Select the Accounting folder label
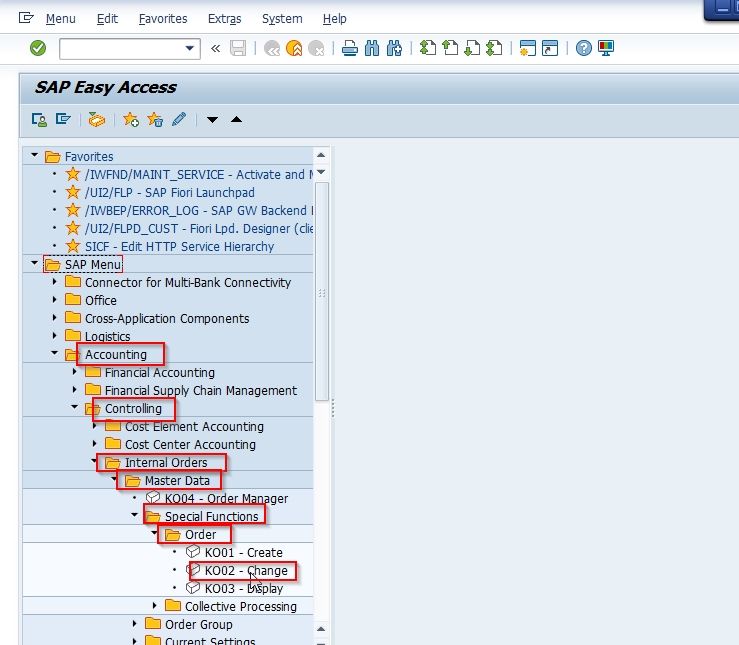This screenshot has height=645, width=739. (x=116, y=354)
